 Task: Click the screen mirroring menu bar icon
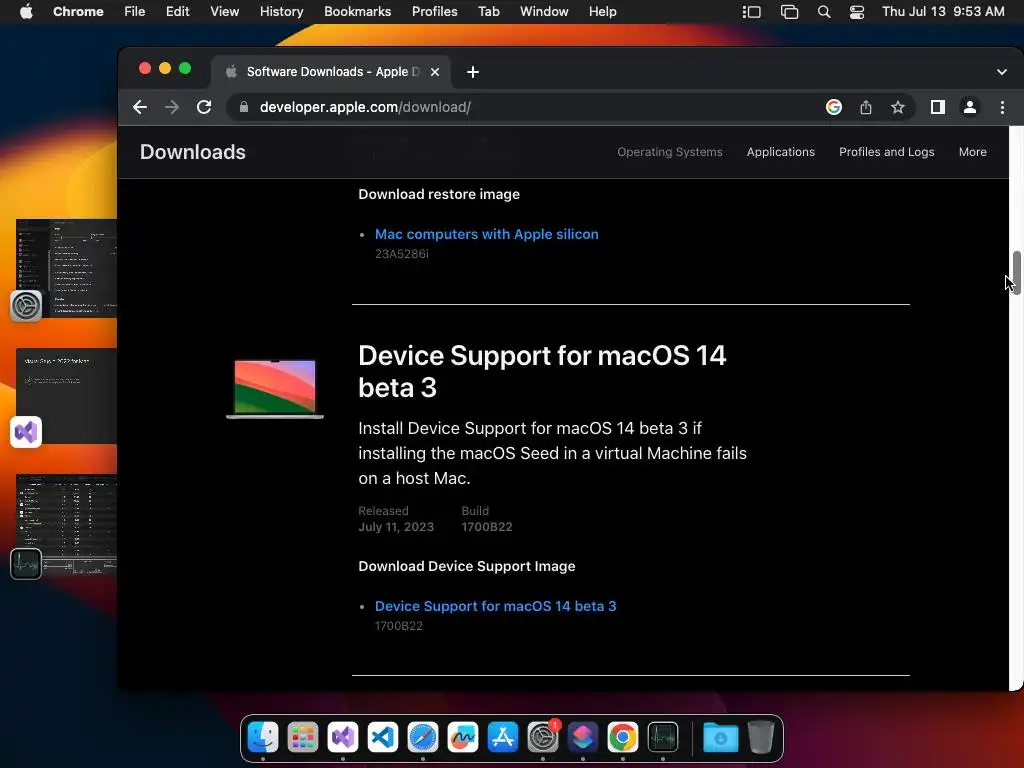pos(789,12)
